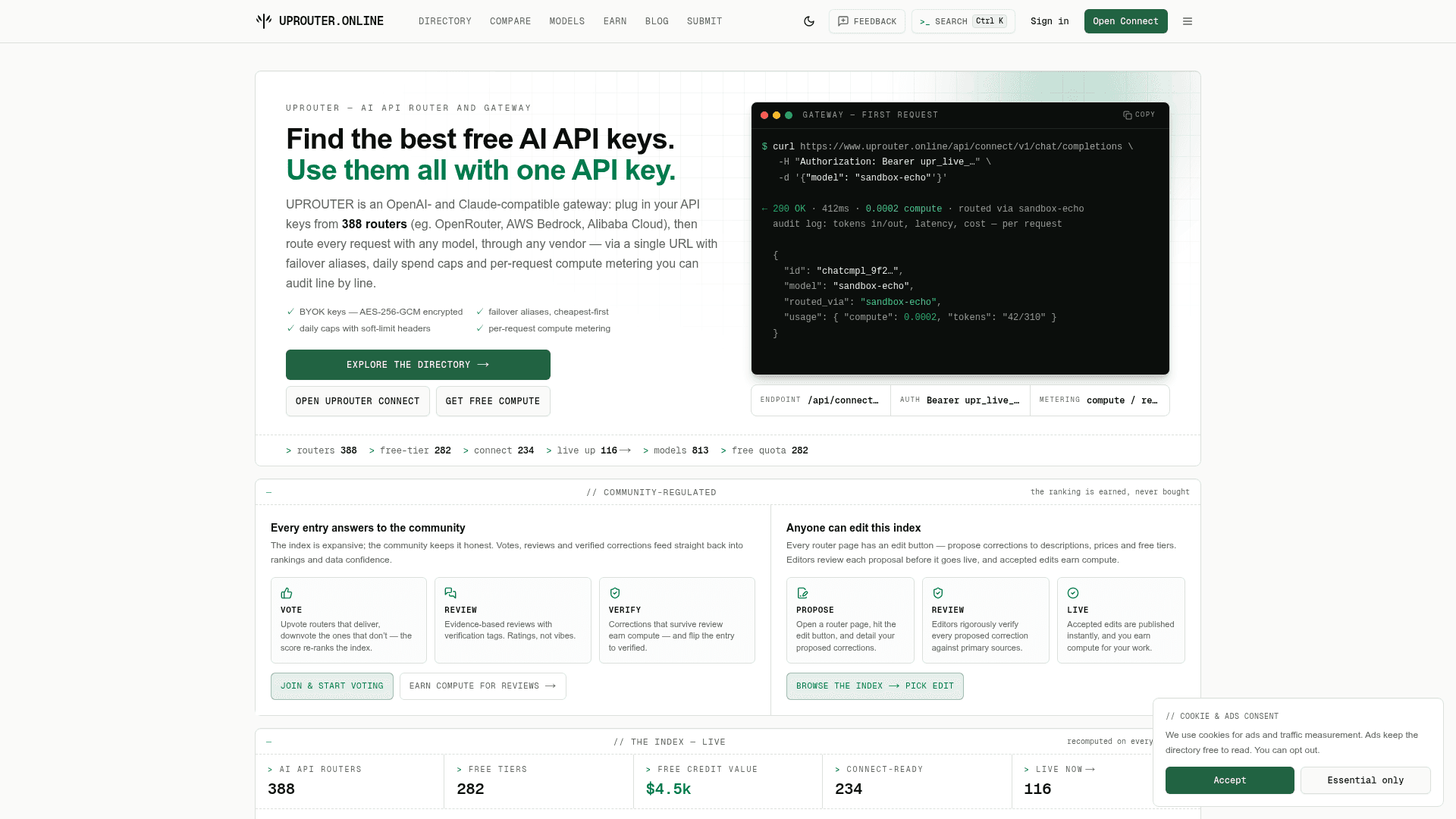Click the routers 388 stat
Viewport: 1456px width, 819px height.
tap(322, 450)
